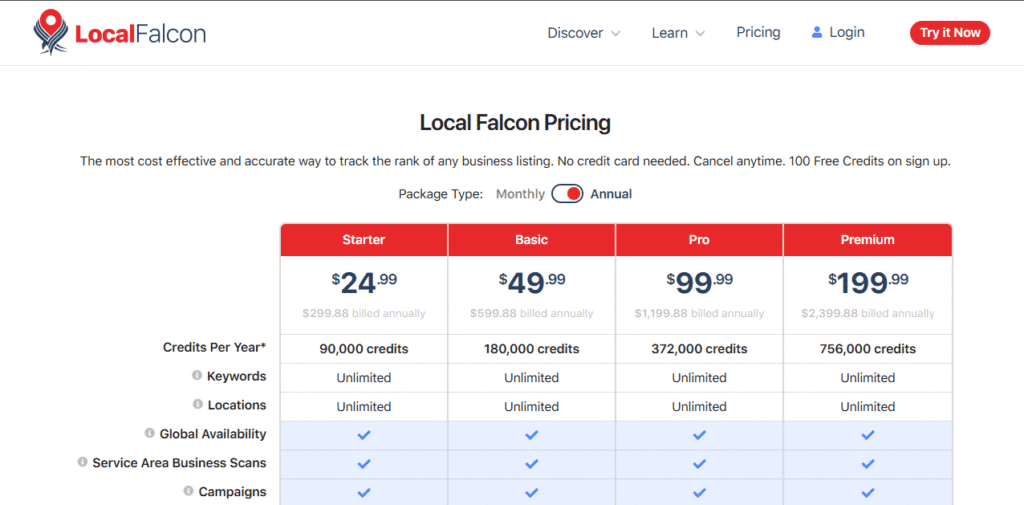Image resolution: width=1024 pixels, height=505 pixels.
Task: Click '$1,199.88 billed annually' text
Action: [x=699, y=314]
